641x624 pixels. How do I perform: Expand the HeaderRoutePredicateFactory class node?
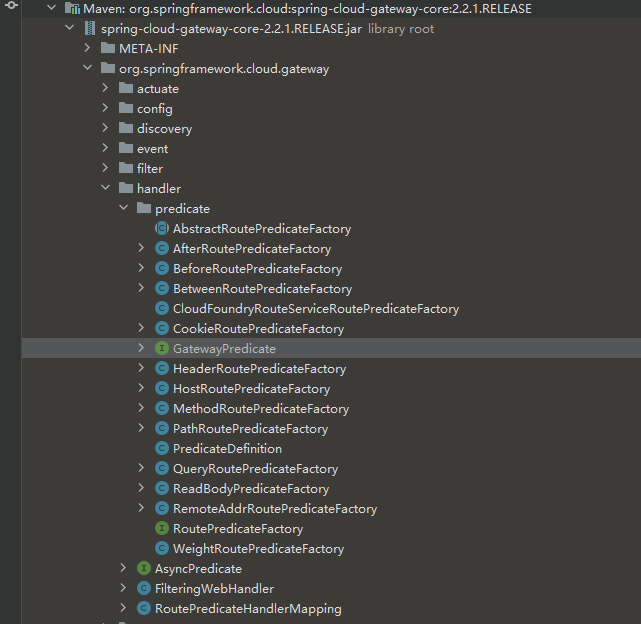click(x=141, y=368)
